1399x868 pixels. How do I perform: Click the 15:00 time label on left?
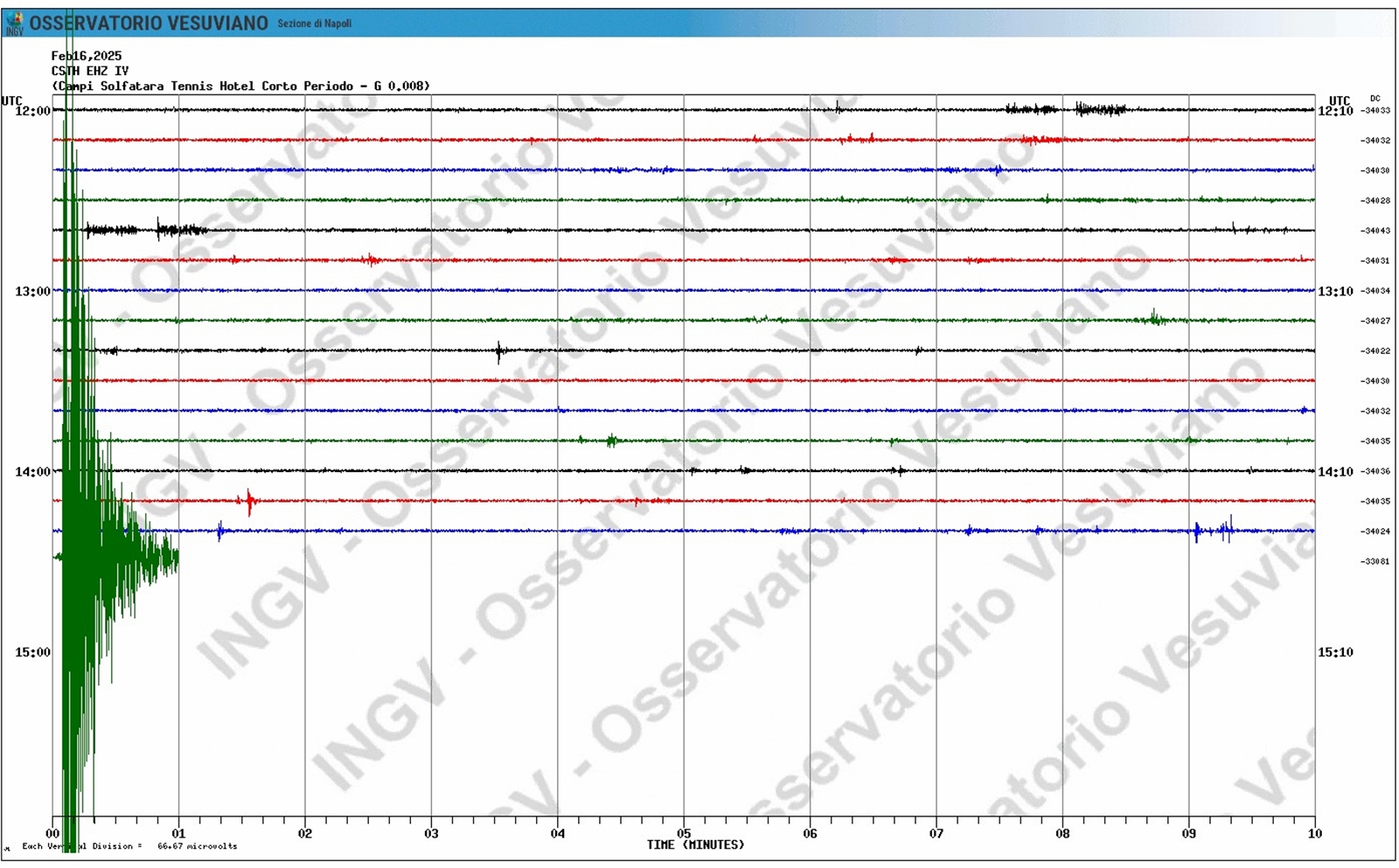(x=32, y=652)
